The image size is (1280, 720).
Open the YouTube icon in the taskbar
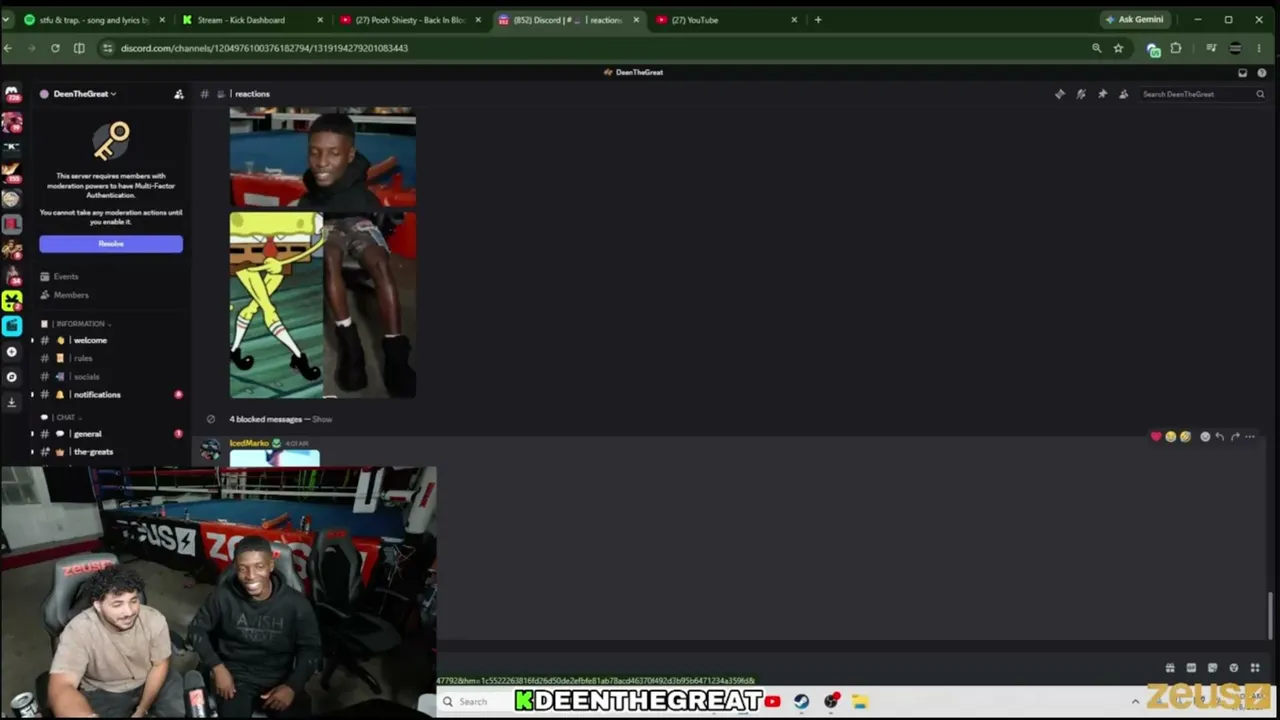772,702
